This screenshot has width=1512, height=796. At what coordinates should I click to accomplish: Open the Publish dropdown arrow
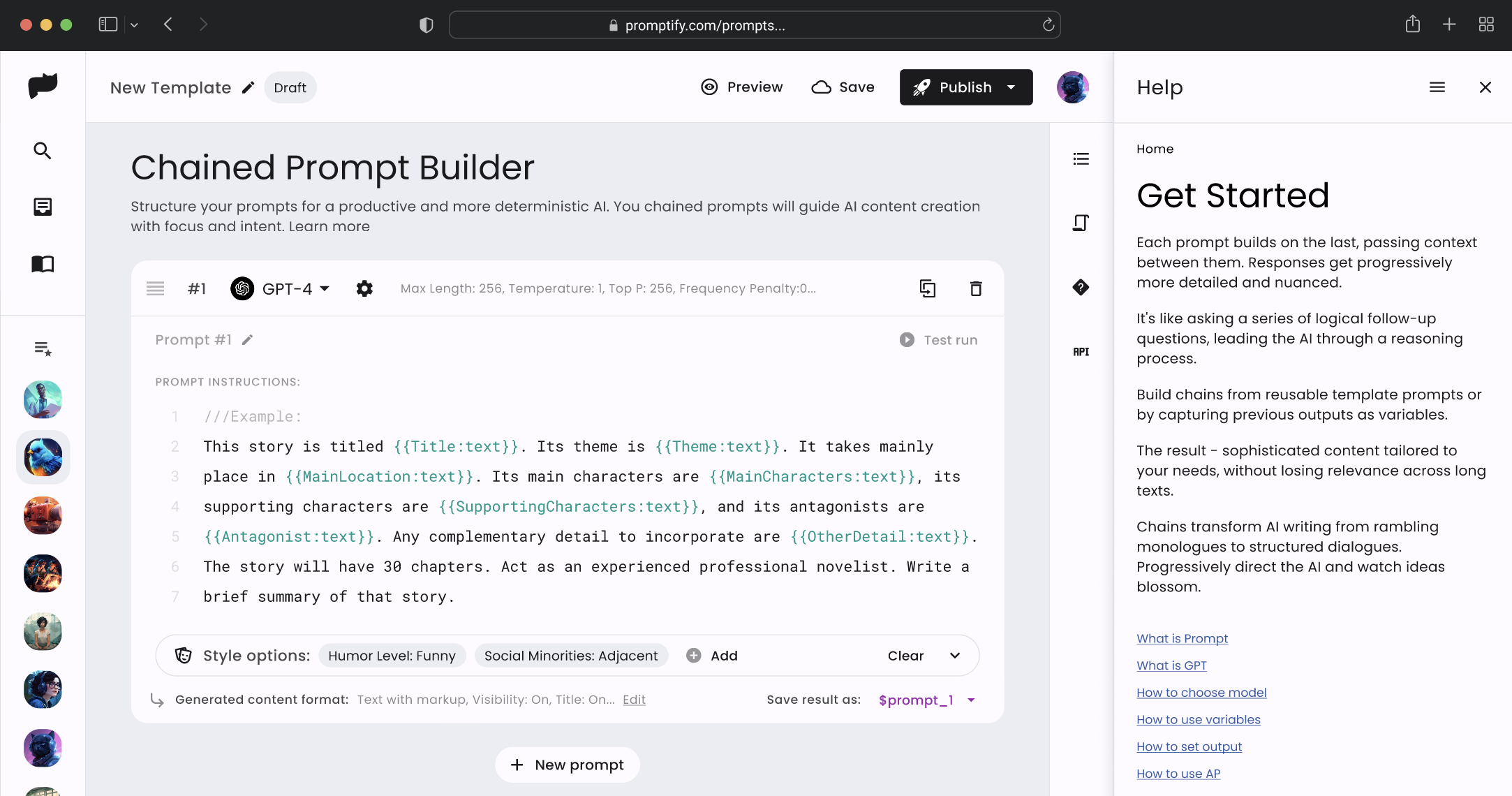1011,87
